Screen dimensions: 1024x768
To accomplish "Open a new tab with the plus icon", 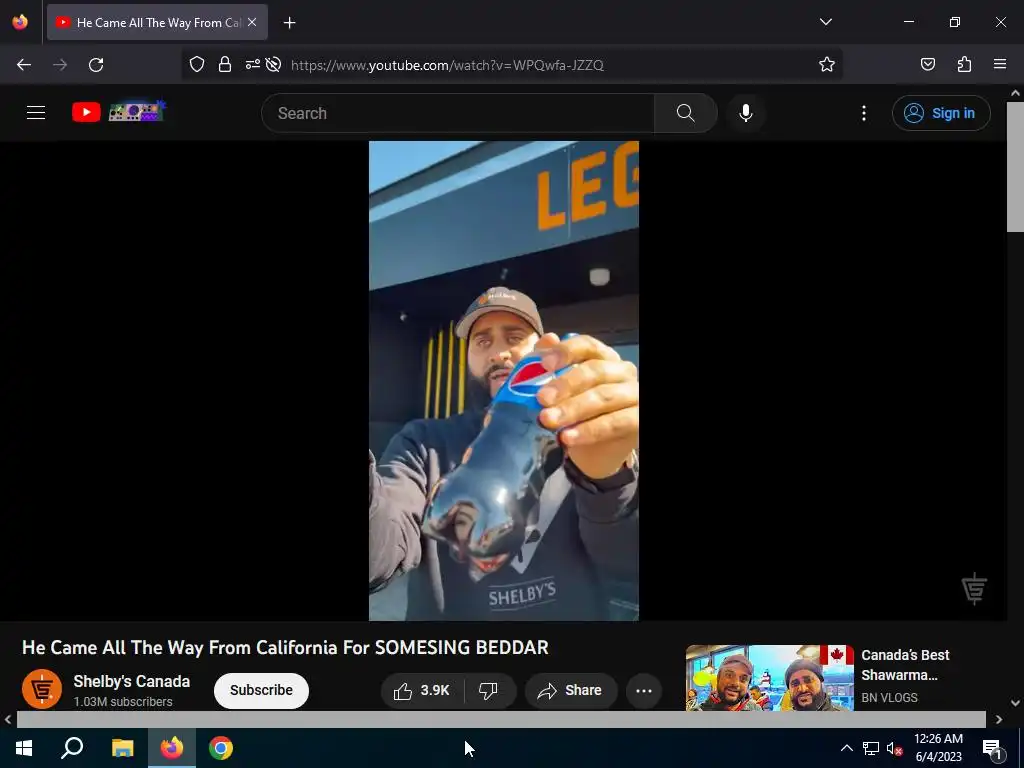I will tap(289, 23).
